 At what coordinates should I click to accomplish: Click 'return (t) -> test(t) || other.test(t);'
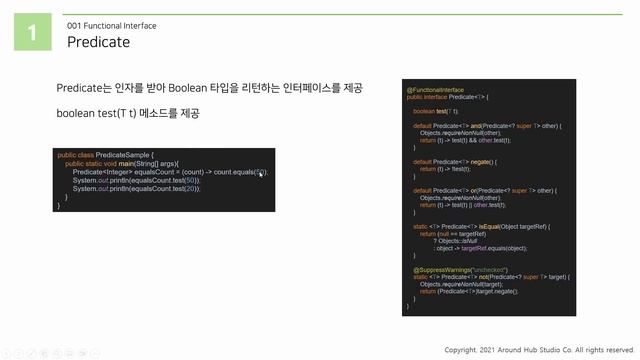pyautogui.click(x=463, y=205)
